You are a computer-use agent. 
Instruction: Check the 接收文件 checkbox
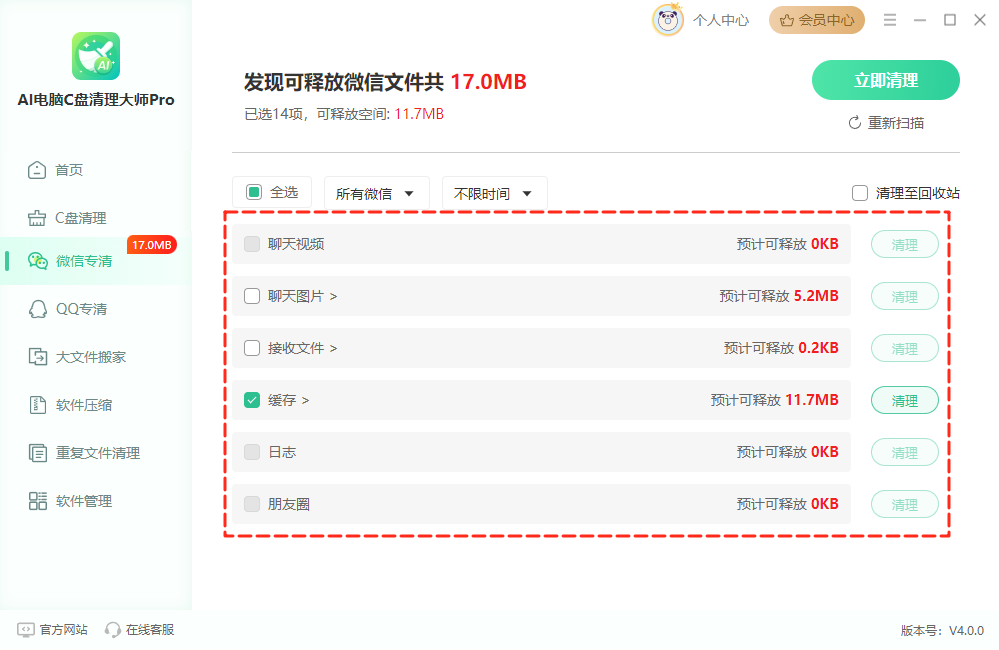[252, 348]
